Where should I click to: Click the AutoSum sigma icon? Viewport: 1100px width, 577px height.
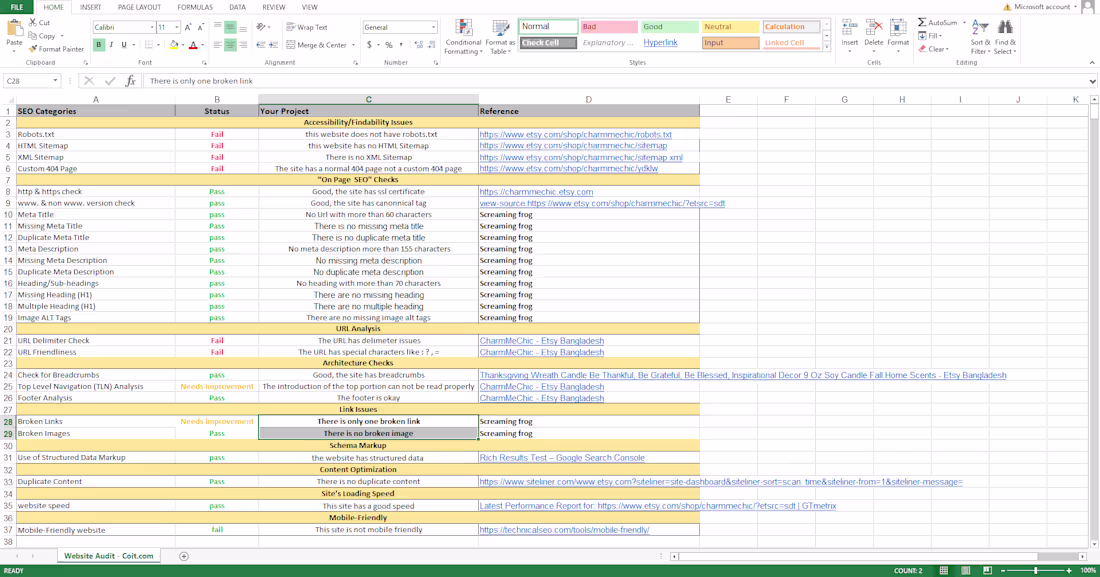922,22
